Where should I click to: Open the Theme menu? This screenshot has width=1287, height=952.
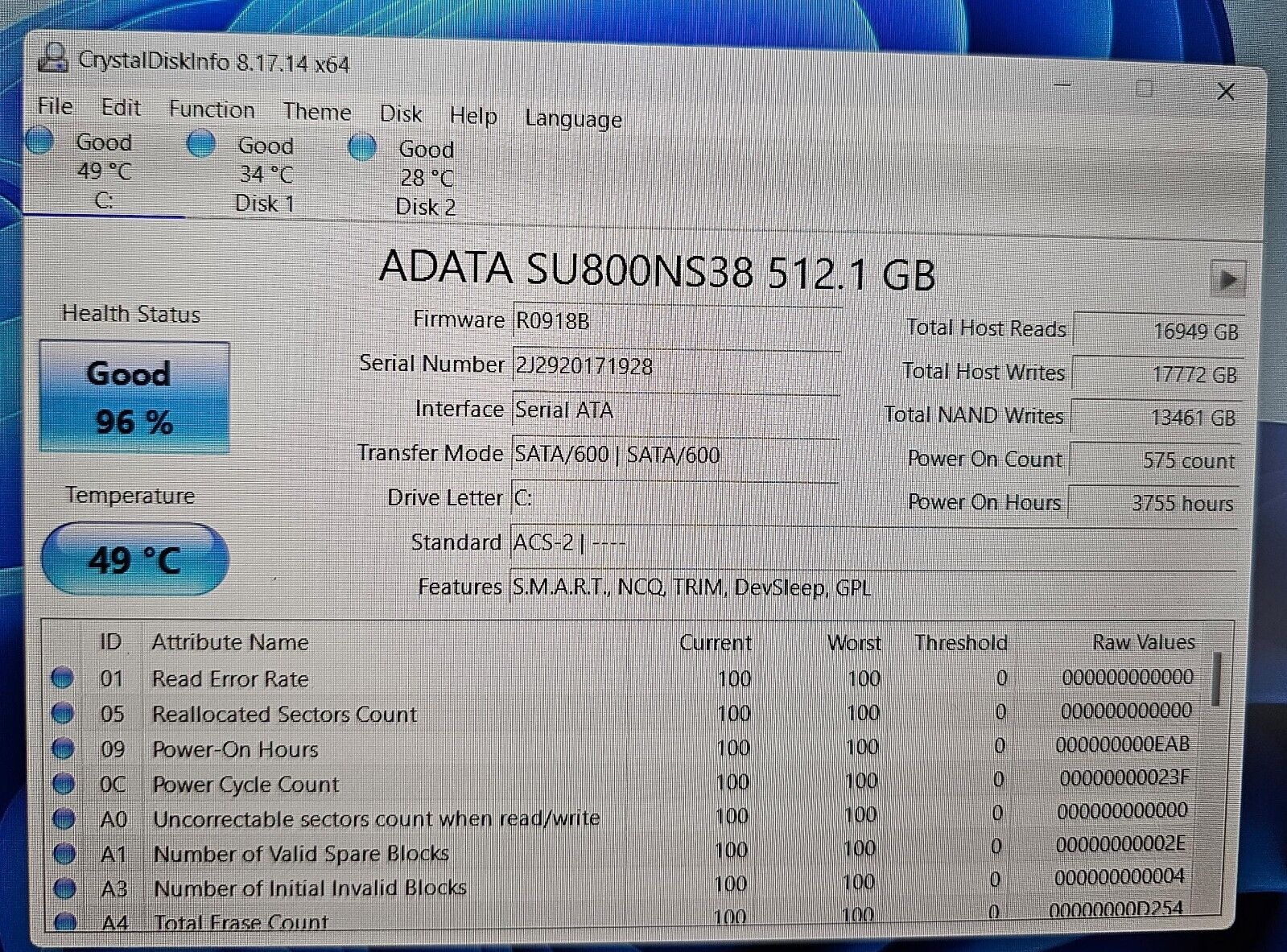(317, 112)
